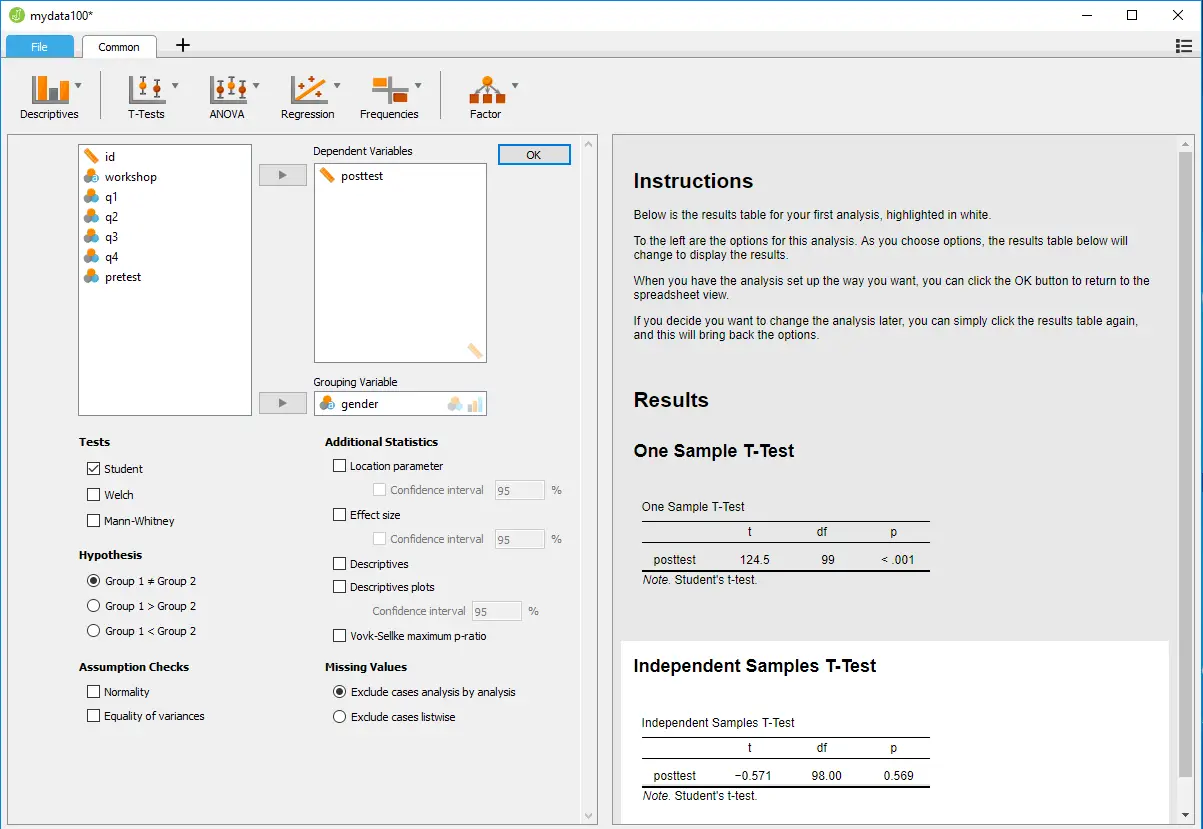Image resolution: width=1203 pixels, height=829 pixels.
Task: Click the arrow to assign Dependent Variables
Action: click(x=283, y=174)
